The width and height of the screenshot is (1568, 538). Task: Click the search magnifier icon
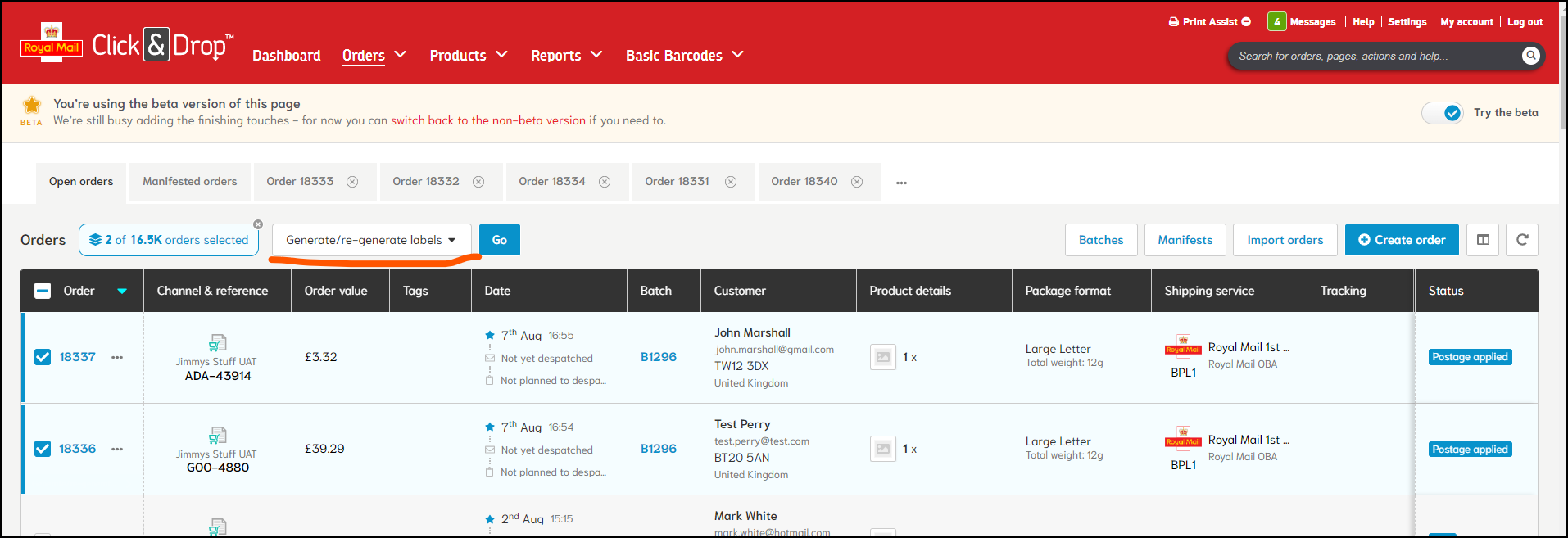[x=1530, y=56]
